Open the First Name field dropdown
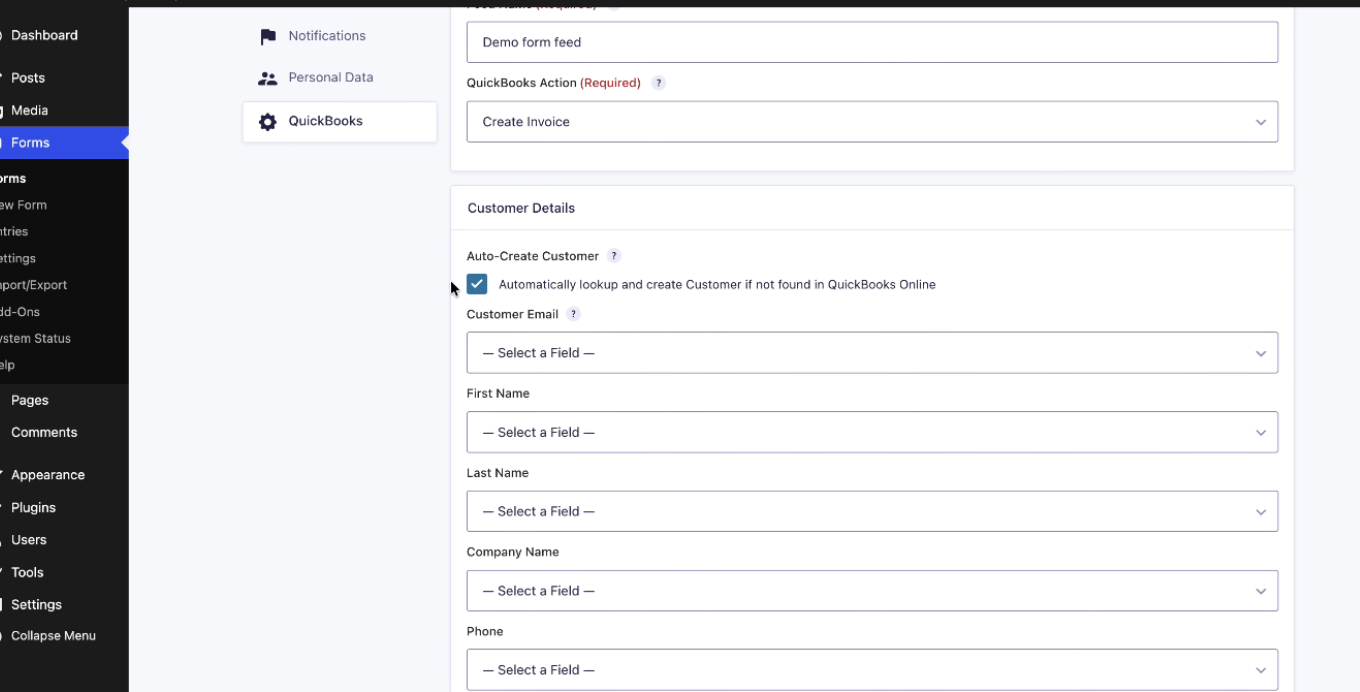 pos(872,432)
